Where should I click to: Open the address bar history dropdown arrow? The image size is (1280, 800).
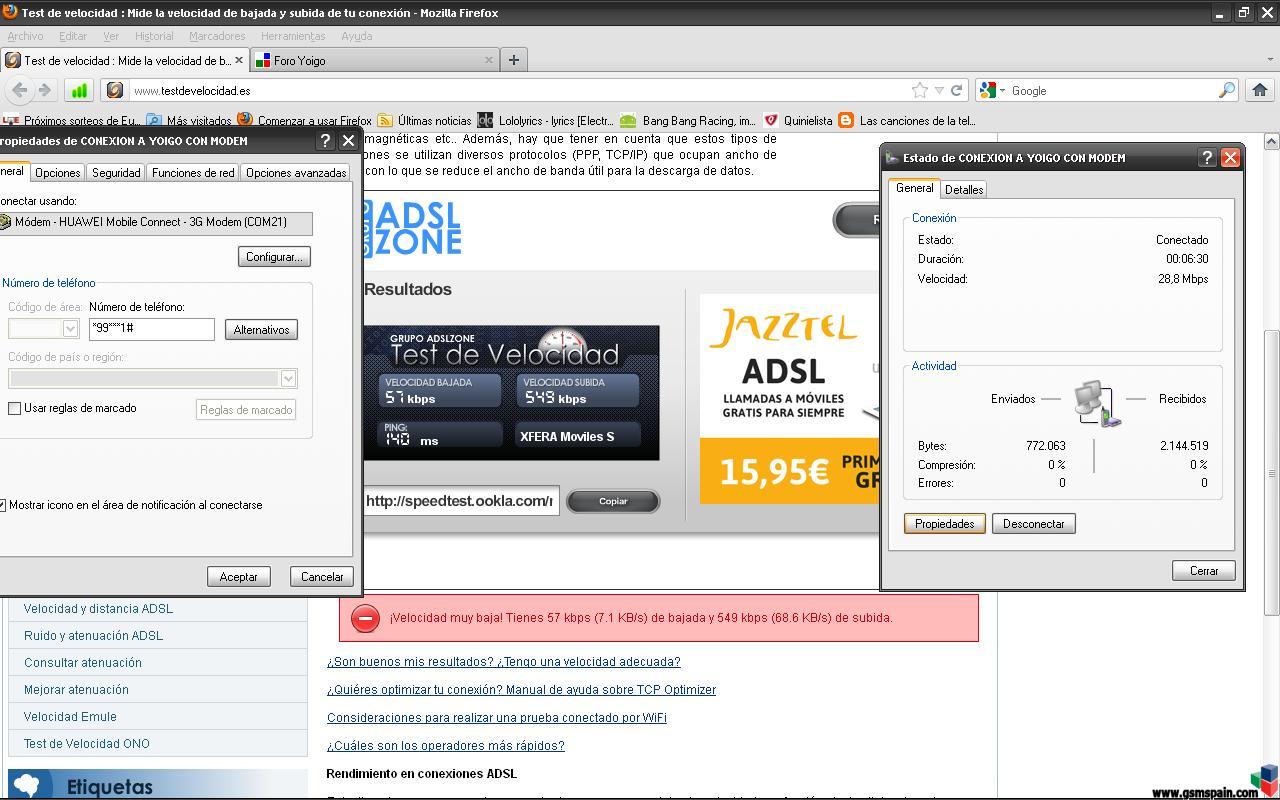[x=939, y=90]
